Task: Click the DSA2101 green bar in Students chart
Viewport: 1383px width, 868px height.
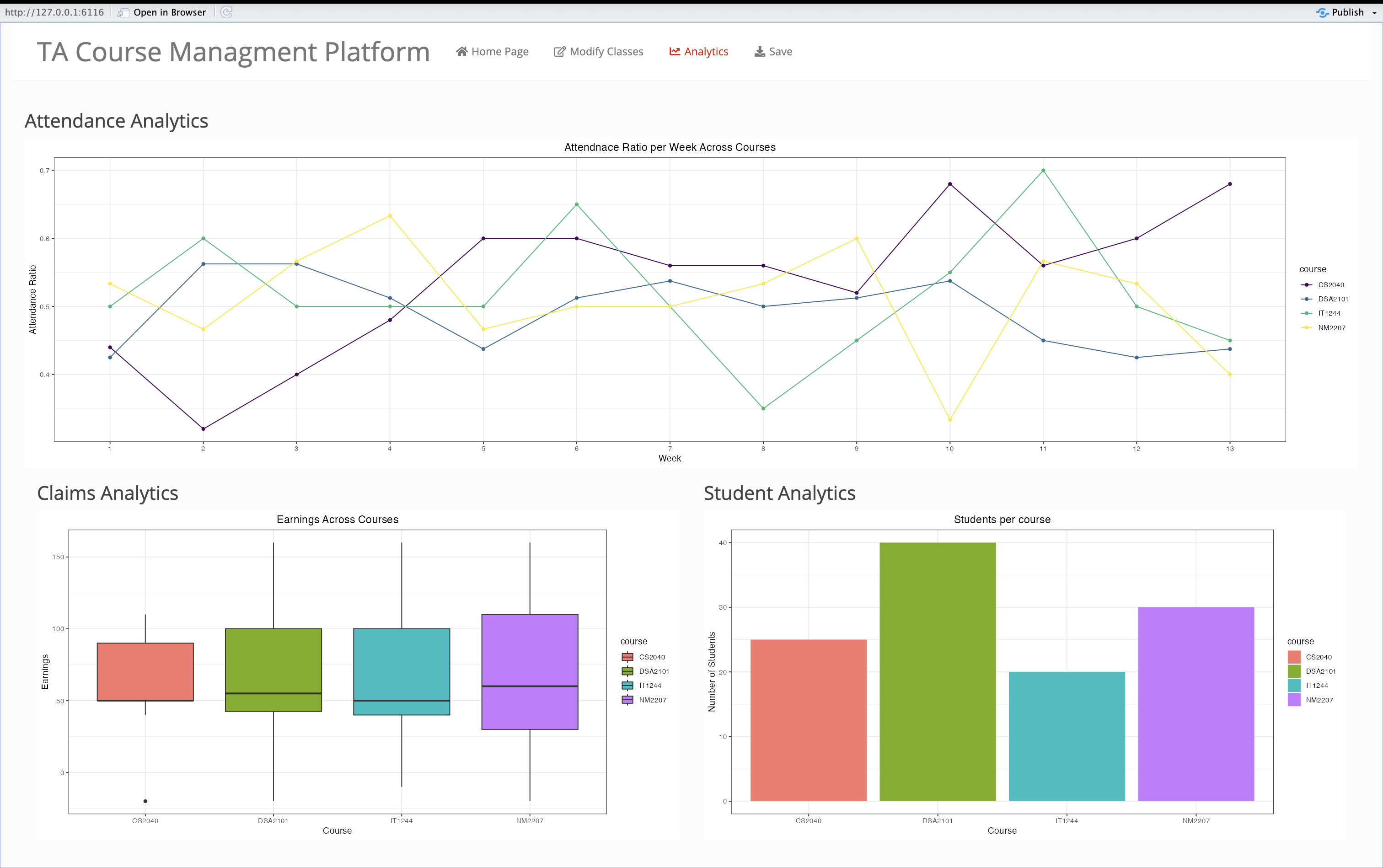Action: (x=938, y=672)
